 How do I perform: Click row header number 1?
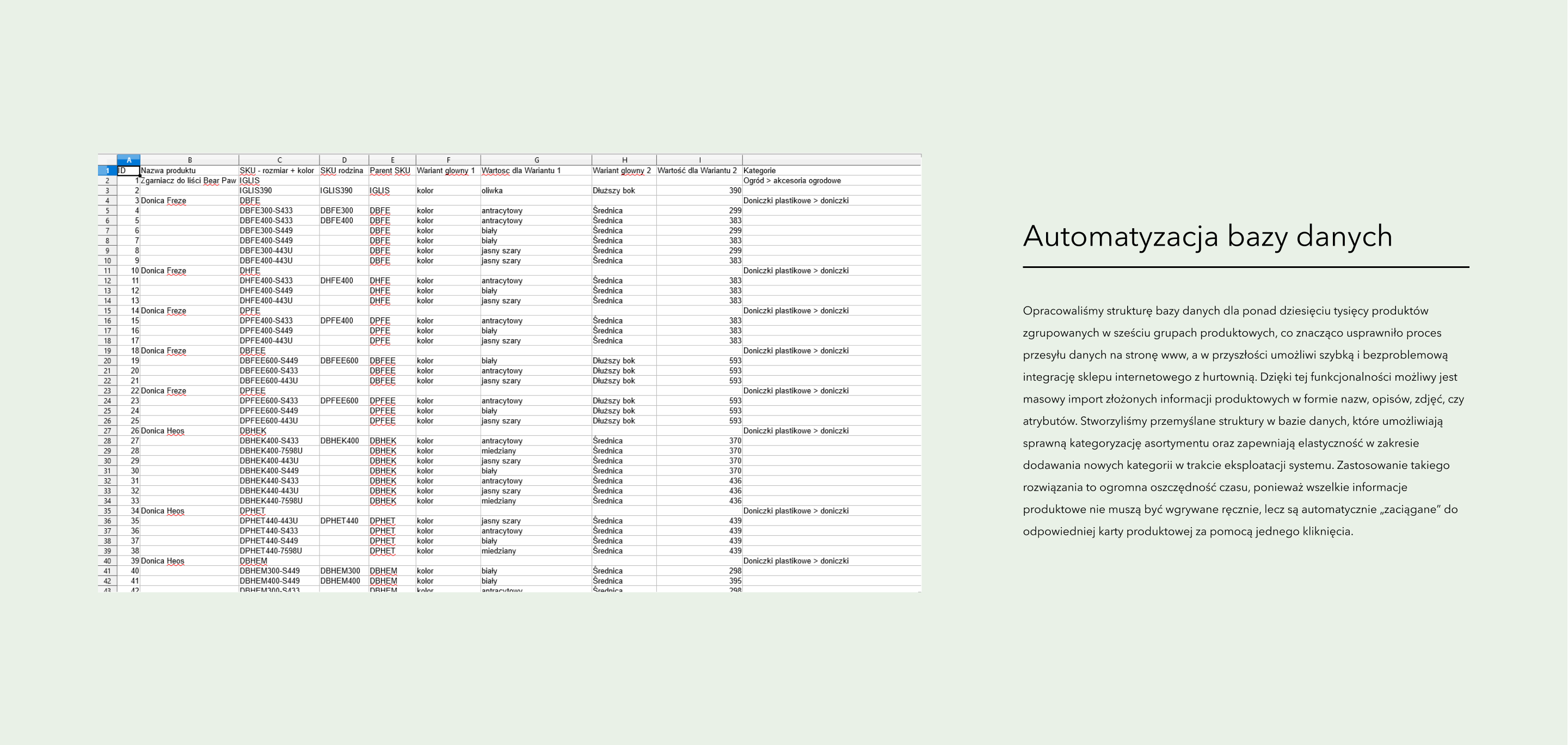click(107, 170)
